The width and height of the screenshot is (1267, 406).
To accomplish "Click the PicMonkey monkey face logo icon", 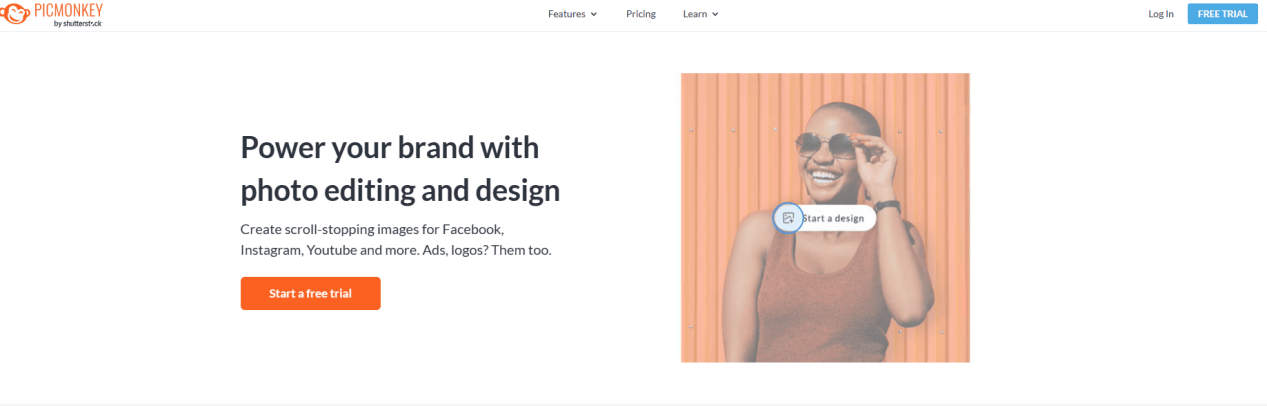I will [14, 14].
